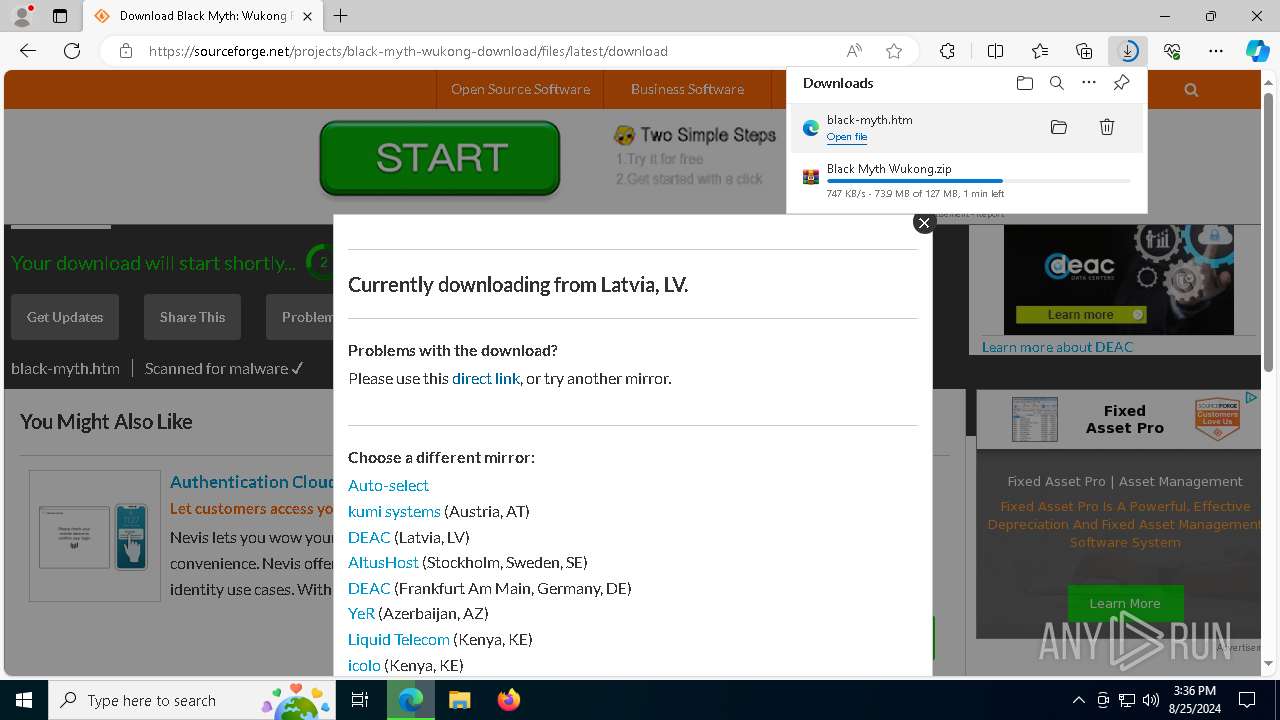
Task: Click Get Updates button
Action: 65,317
